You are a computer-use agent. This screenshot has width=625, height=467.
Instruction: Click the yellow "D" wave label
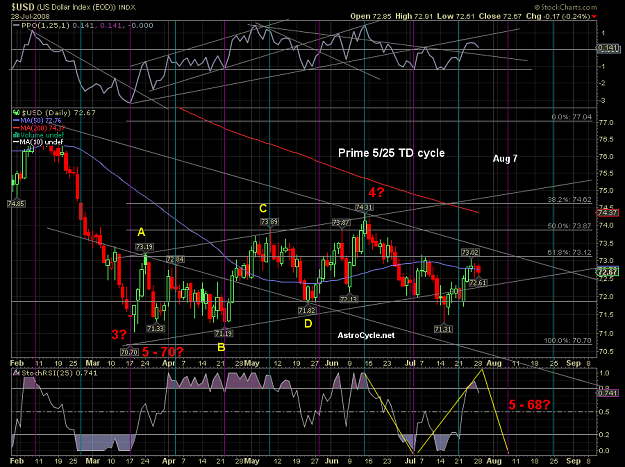point(308,324)
